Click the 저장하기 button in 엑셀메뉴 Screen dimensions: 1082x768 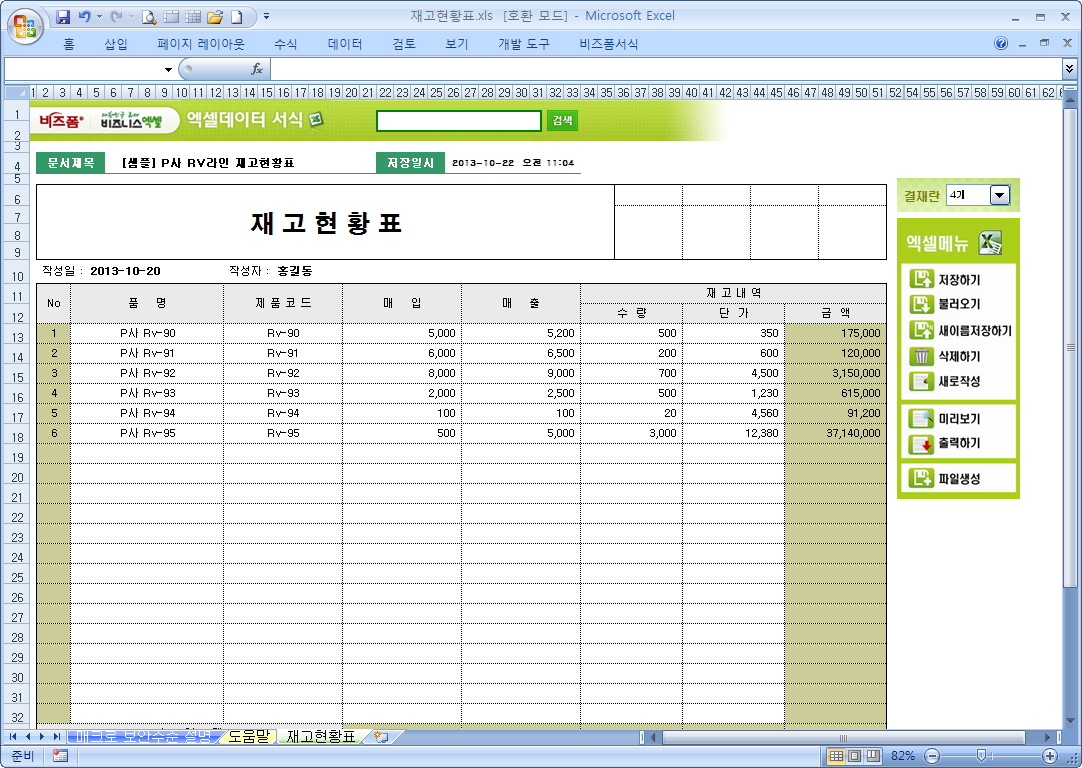pos(958,280)
